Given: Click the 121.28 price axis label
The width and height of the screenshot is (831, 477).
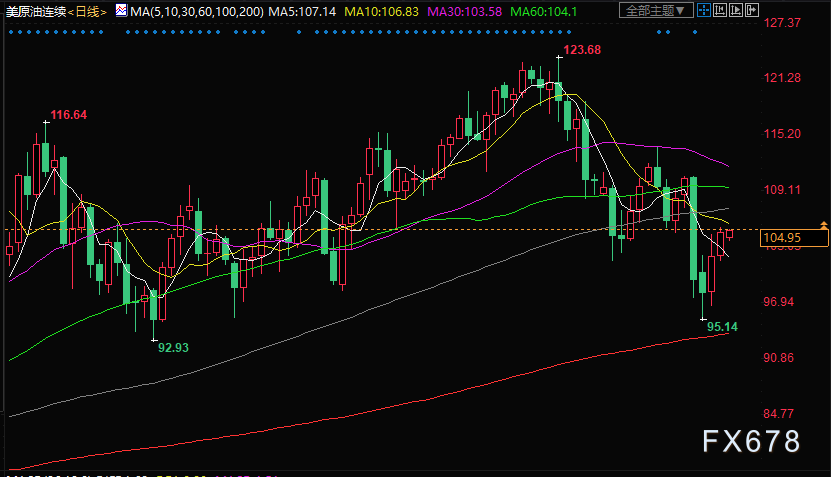Looking at the screenshot, I should tap(782, 78).
